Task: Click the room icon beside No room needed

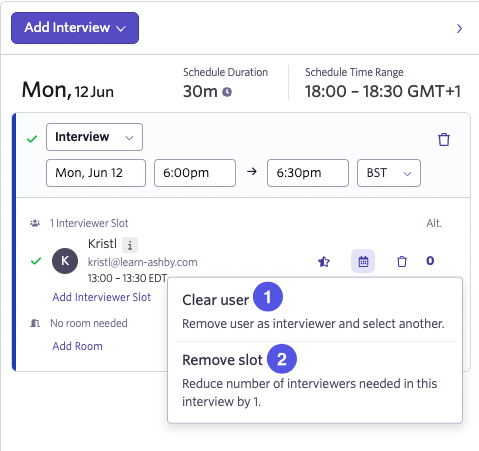Action: click(35, 323)
